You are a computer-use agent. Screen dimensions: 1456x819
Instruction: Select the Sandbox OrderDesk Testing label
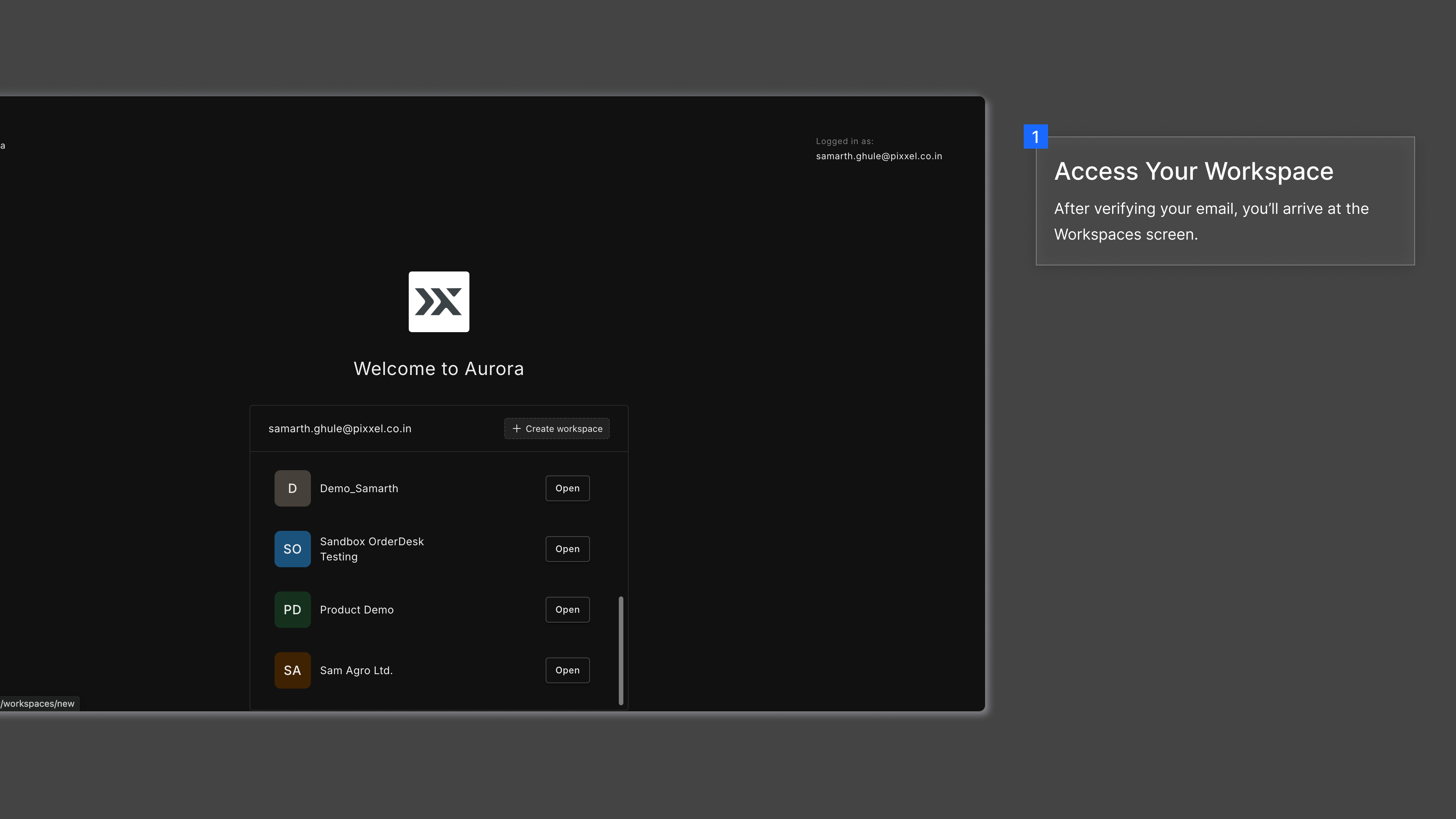[x=371, y=549]
